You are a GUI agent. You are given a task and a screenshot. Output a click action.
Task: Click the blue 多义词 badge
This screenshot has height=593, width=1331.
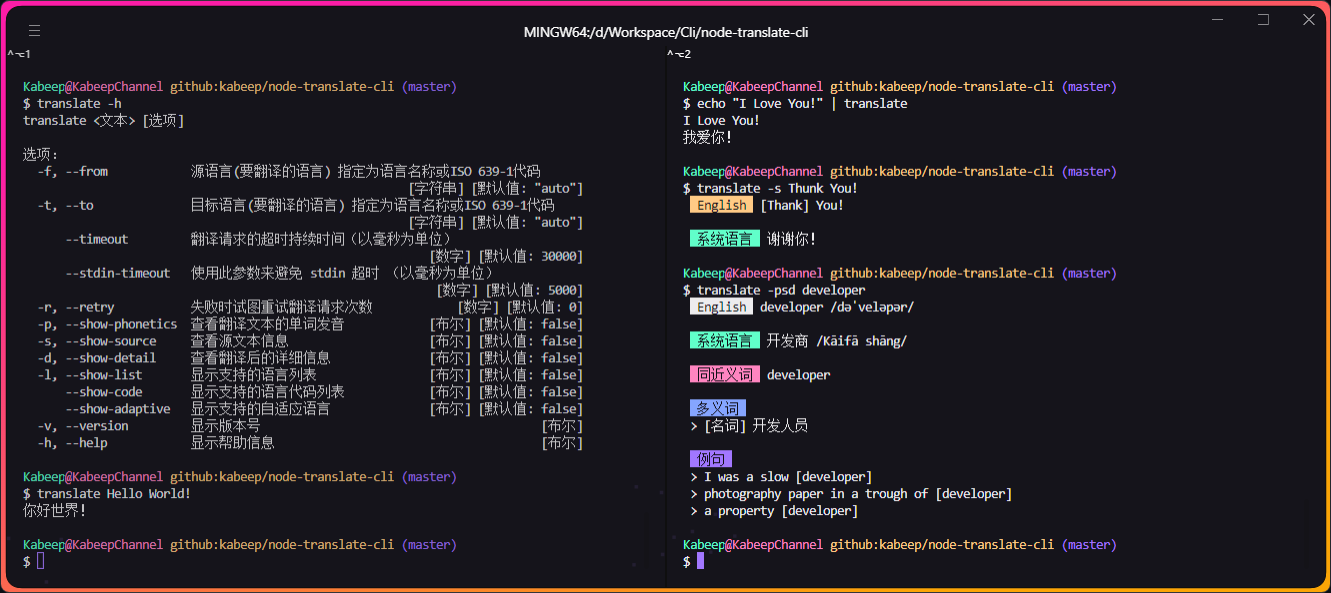point(717,407)
